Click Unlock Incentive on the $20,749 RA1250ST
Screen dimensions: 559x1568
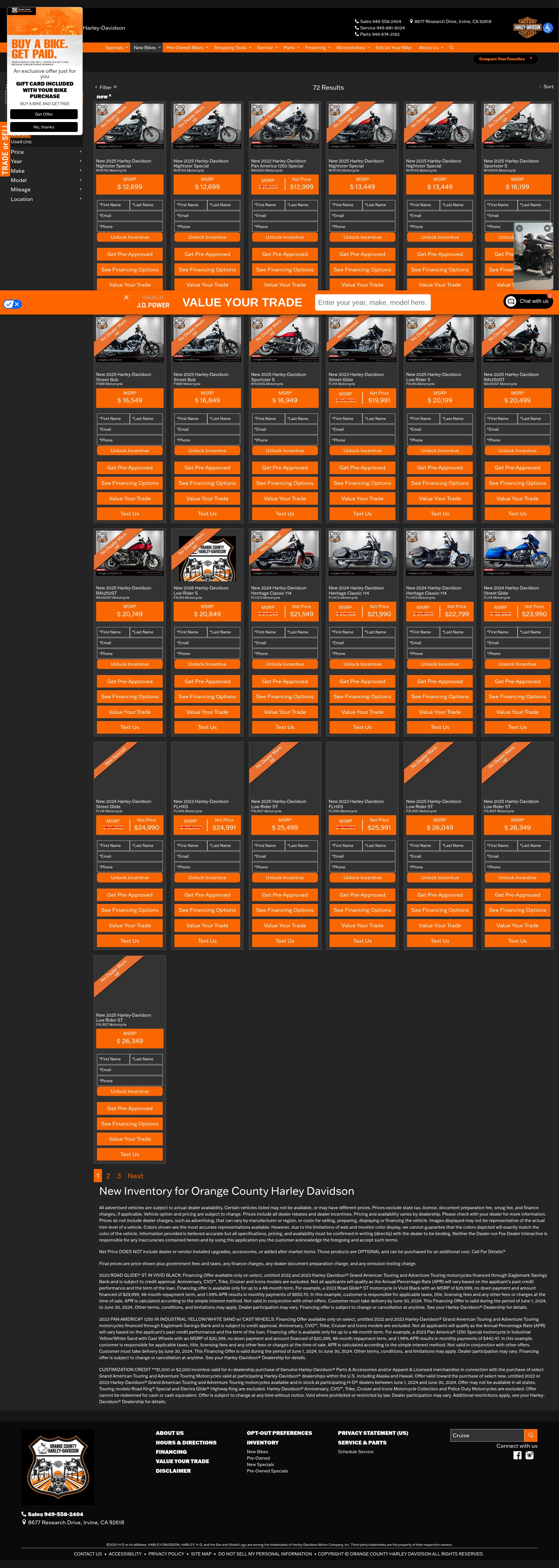(130, 665)
